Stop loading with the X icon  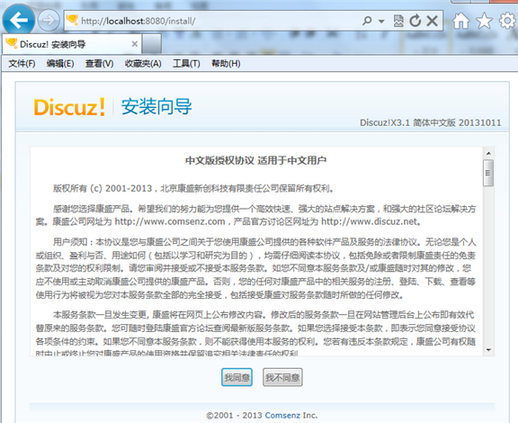(432, 21)
